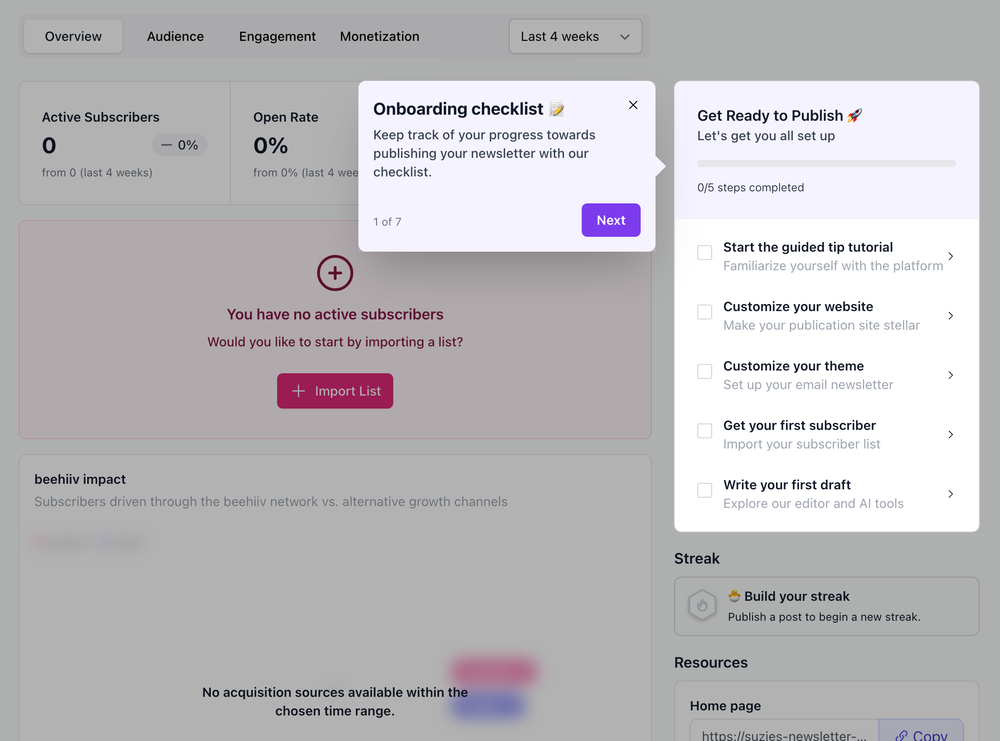
Task: Check off "Customize your website"
Action: click(704, 312)
